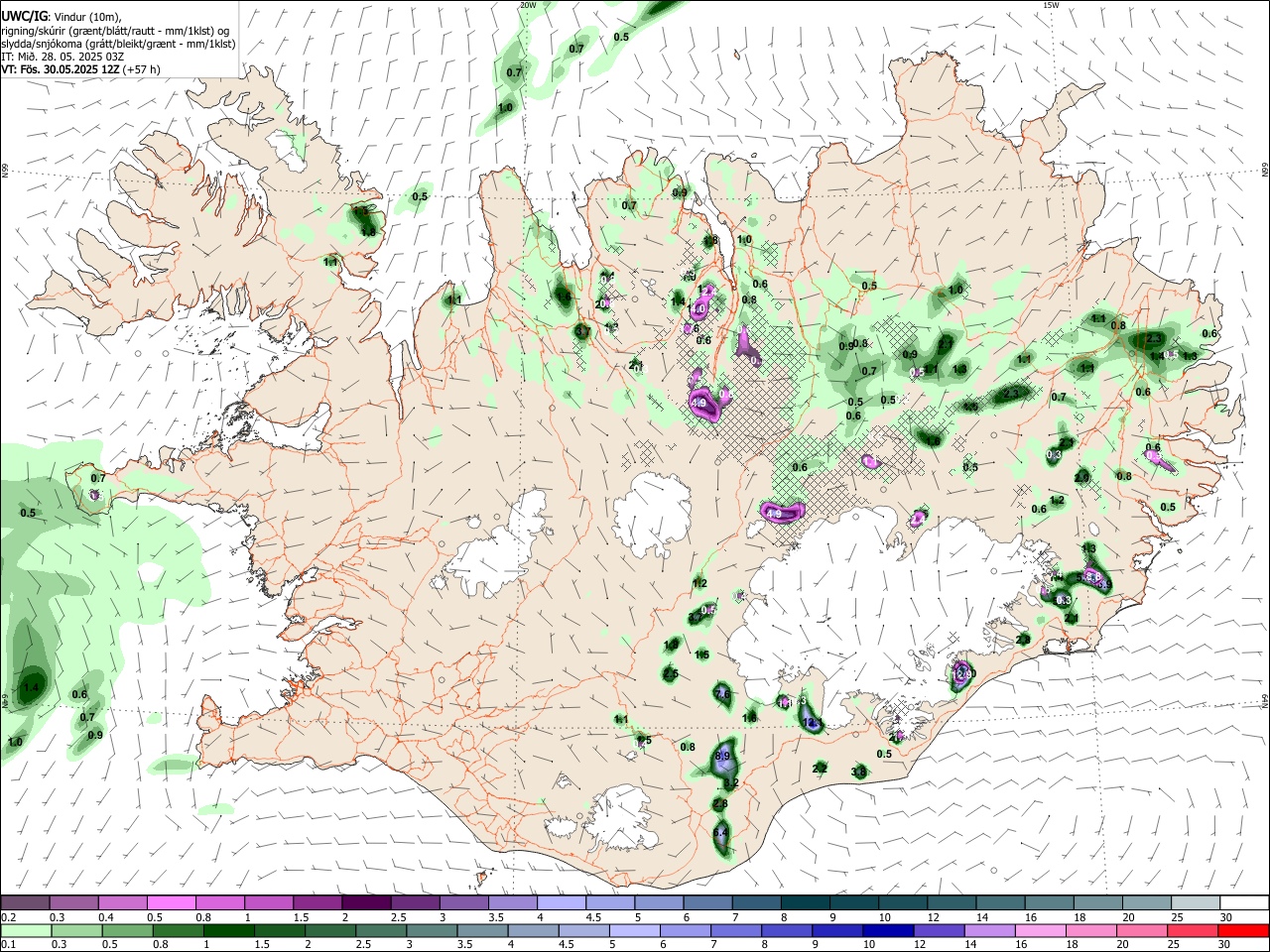The image size is (1270, 952).
Task: Pick the darkest green lower-row swatch between 1 and 1.5
Action: (227, 930)
